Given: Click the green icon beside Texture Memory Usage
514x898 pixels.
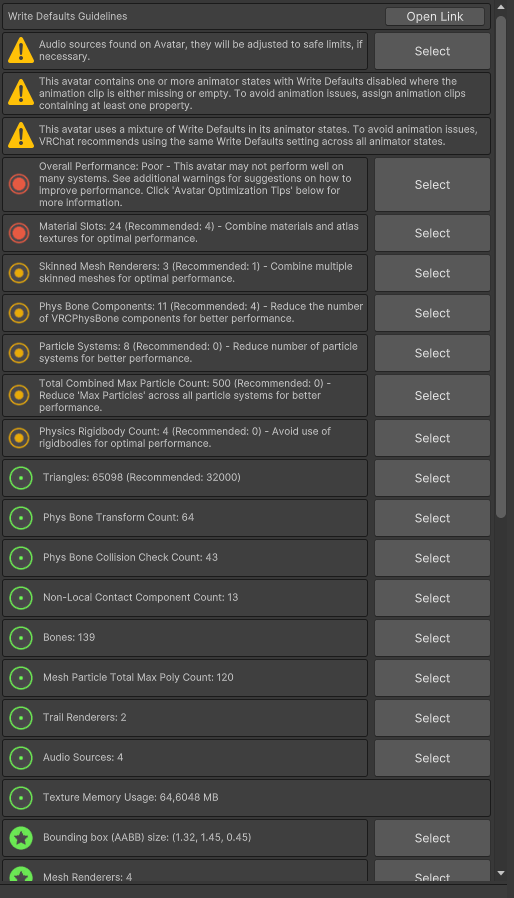Looking at the screenshot, I should (21, 797).
